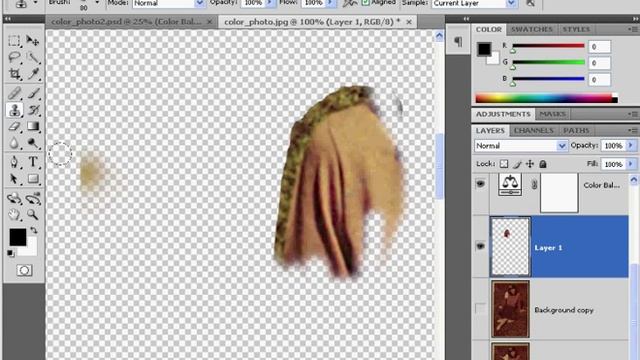Viewport: 640px width, 360px height.
Task: Click the red R channel slider
Action: click(548, 46)
